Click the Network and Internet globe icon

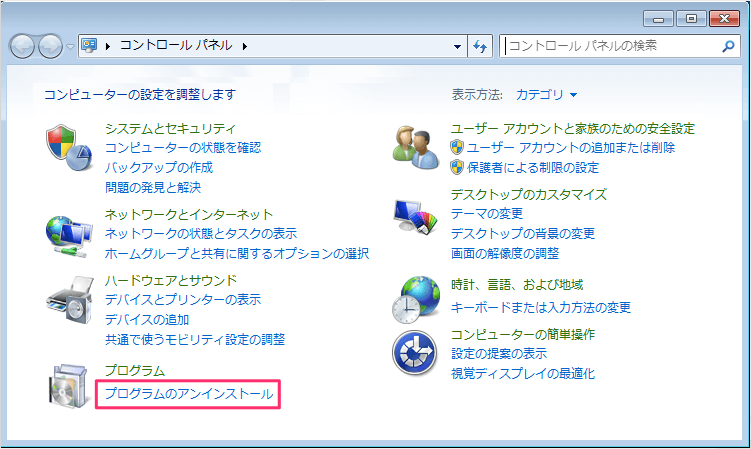click(x=68, y=234)
